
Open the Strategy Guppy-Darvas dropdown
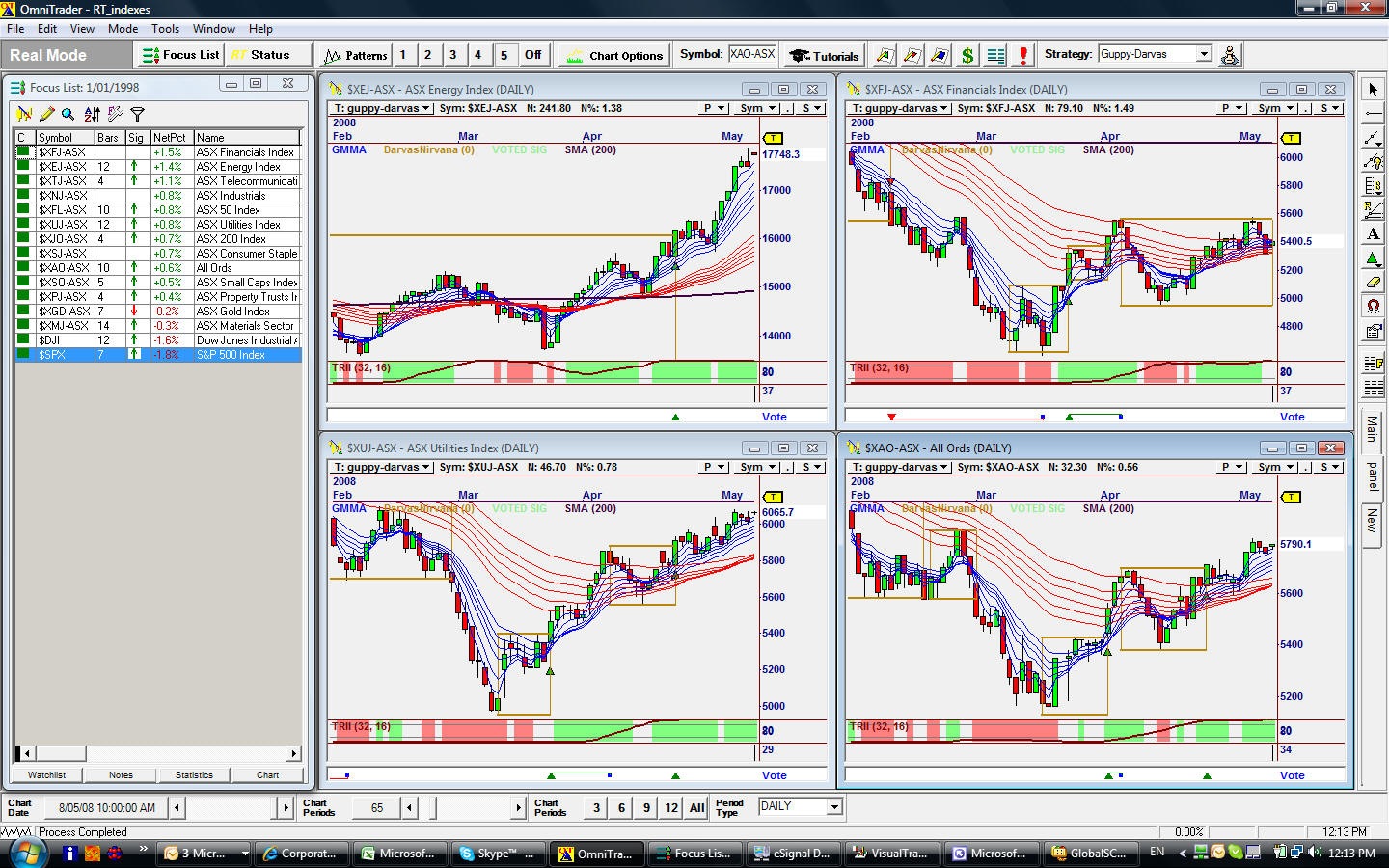(x=1204, y=54)
